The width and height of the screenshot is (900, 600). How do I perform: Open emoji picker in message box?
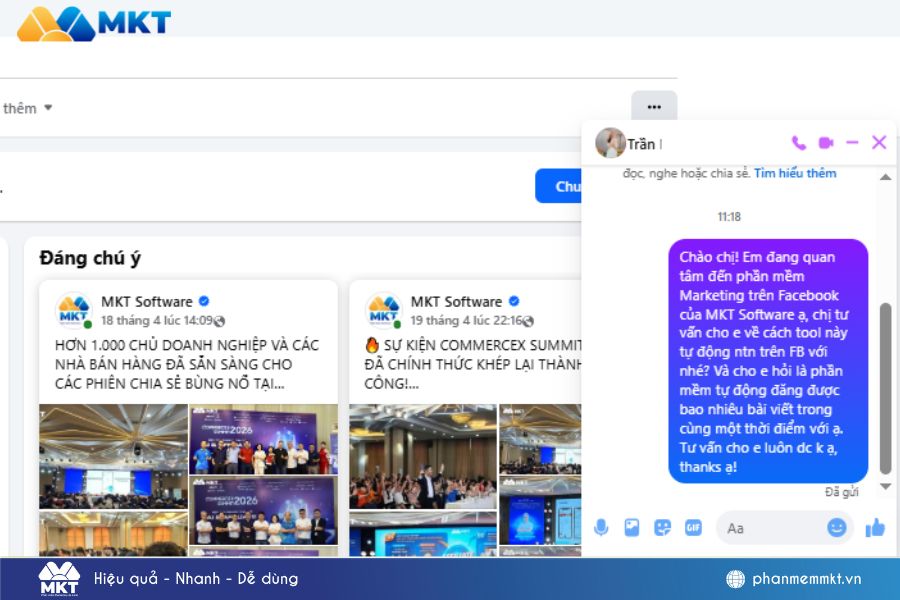point(836,527)
